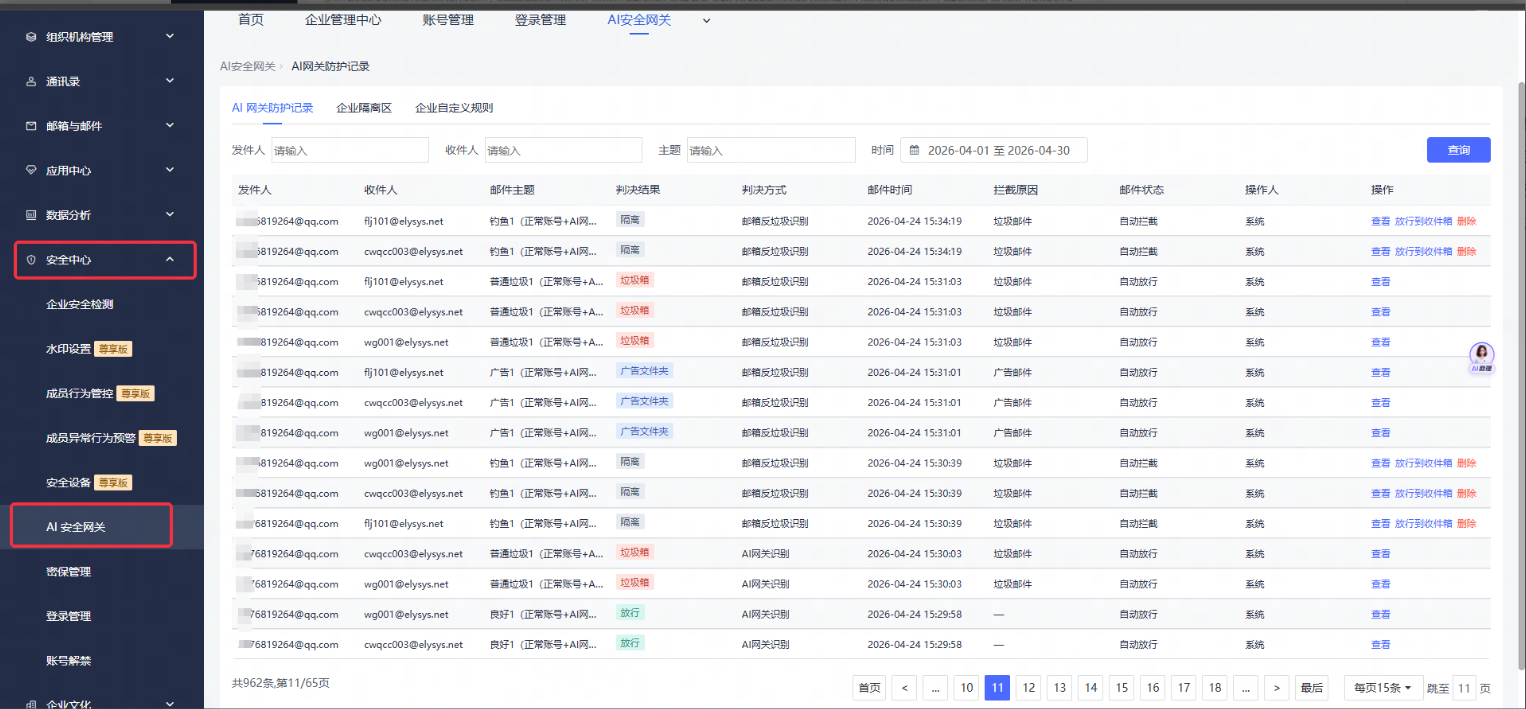Viewport: 1526px width, 709px height.
Task: Click the next page arrow button
Action: click(x=1276, y=687)
